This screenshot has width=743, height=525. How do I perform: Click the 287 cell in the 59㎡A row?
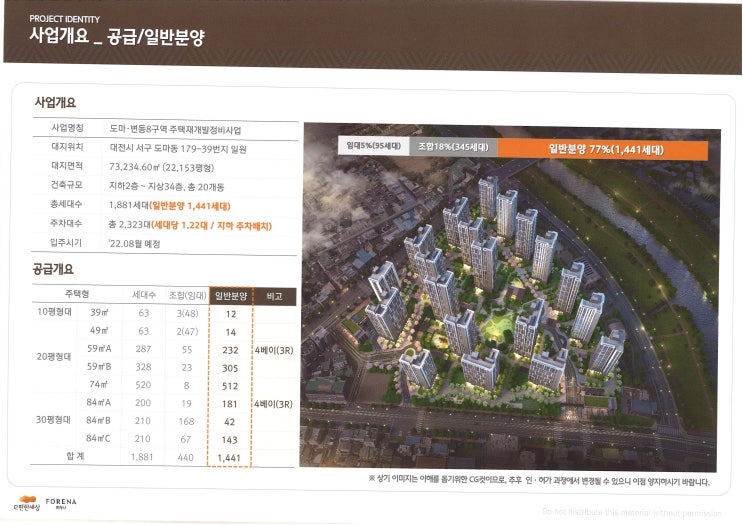(143, 349)
